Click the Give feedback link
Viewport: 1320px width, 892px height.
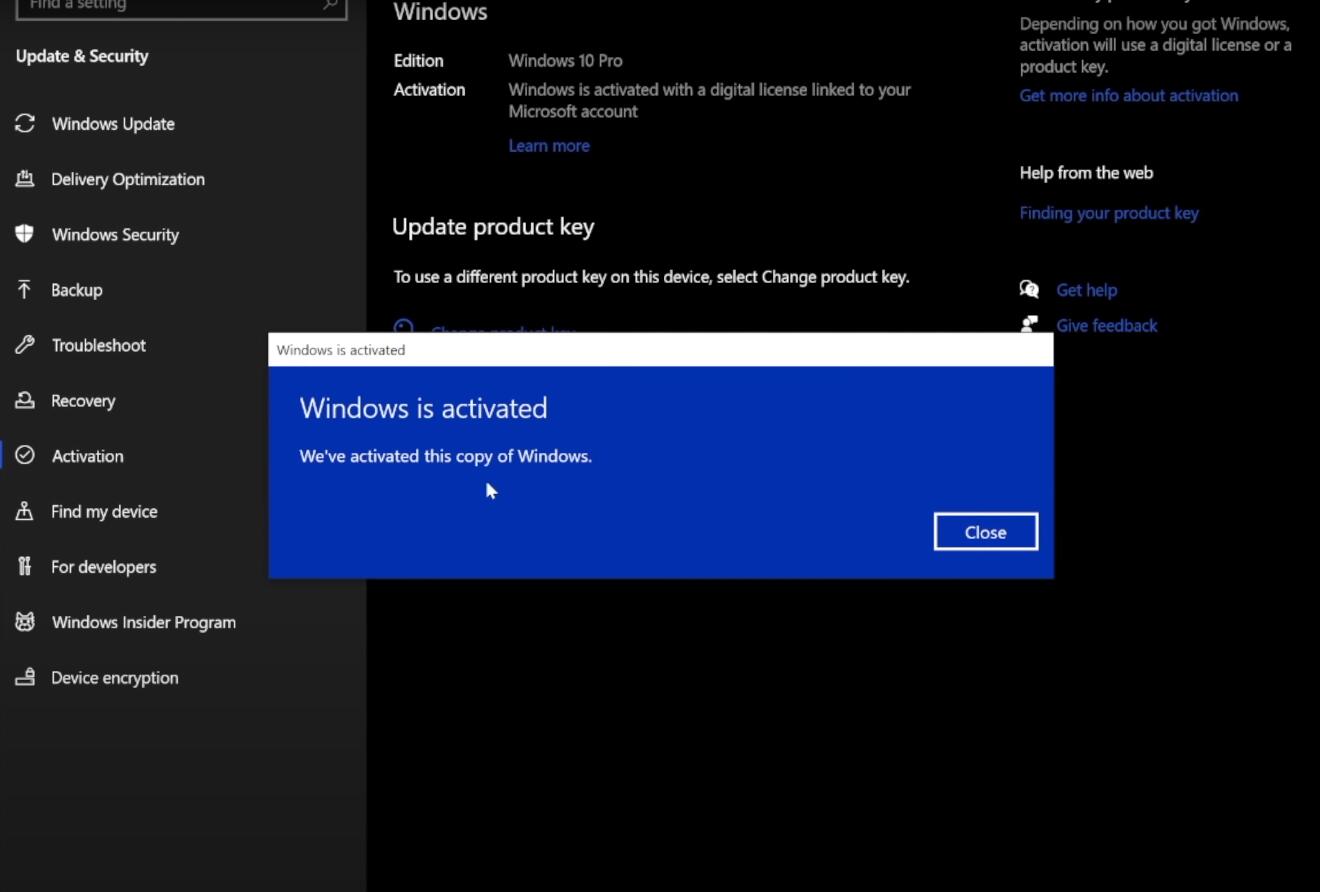click(1106, 326)
